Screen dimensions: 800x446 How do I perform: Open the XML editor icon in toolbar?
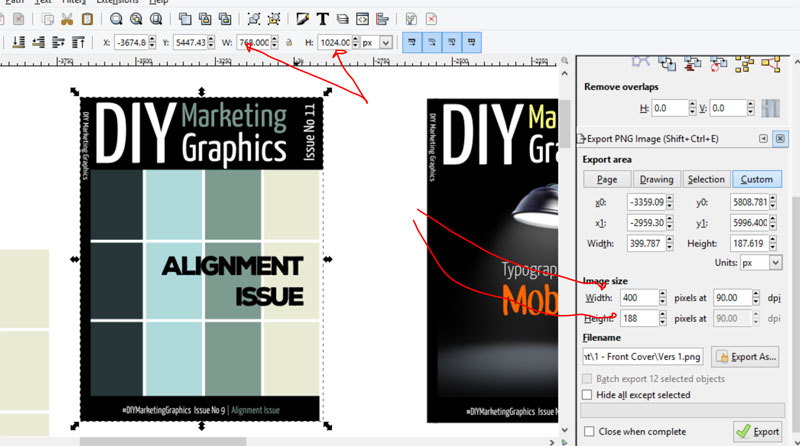tap(363, 19)
